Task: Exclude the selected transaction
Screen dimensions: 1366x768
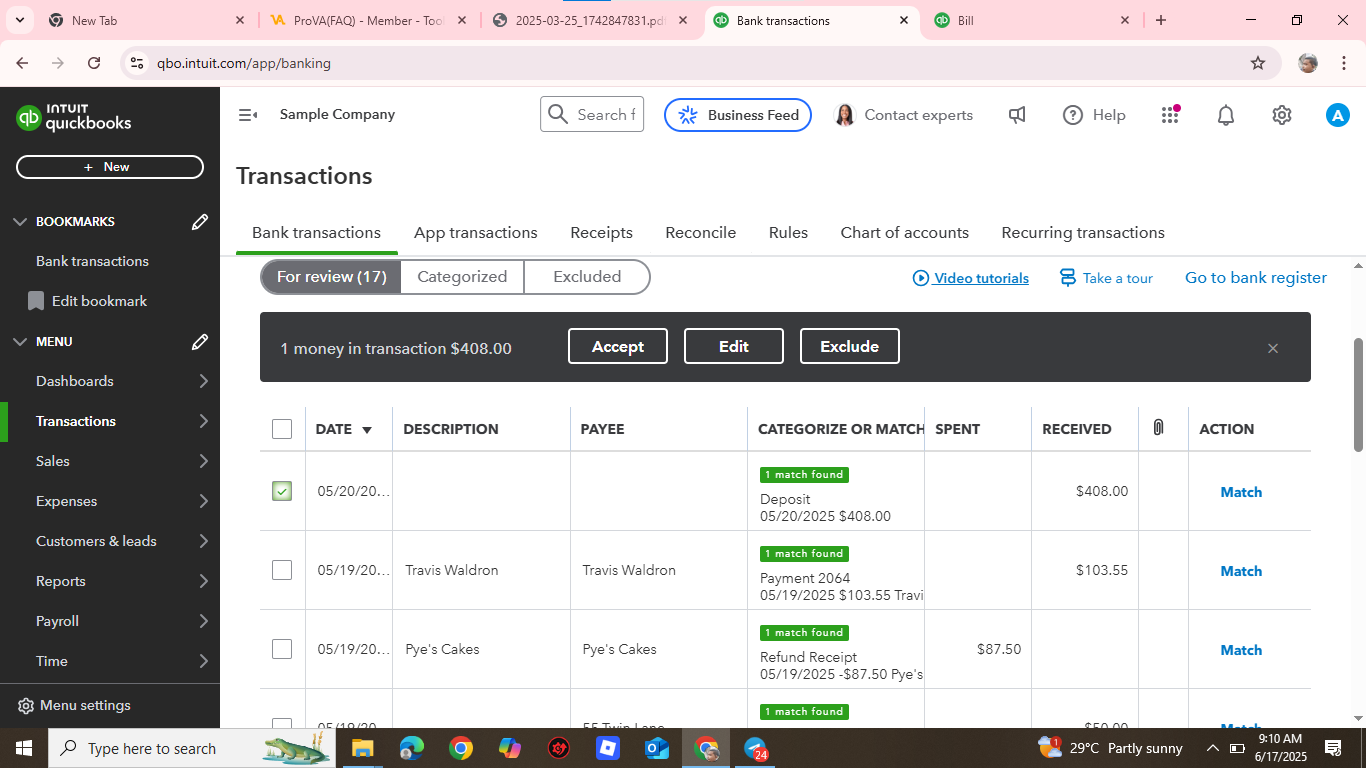Action: pos(850,346)
